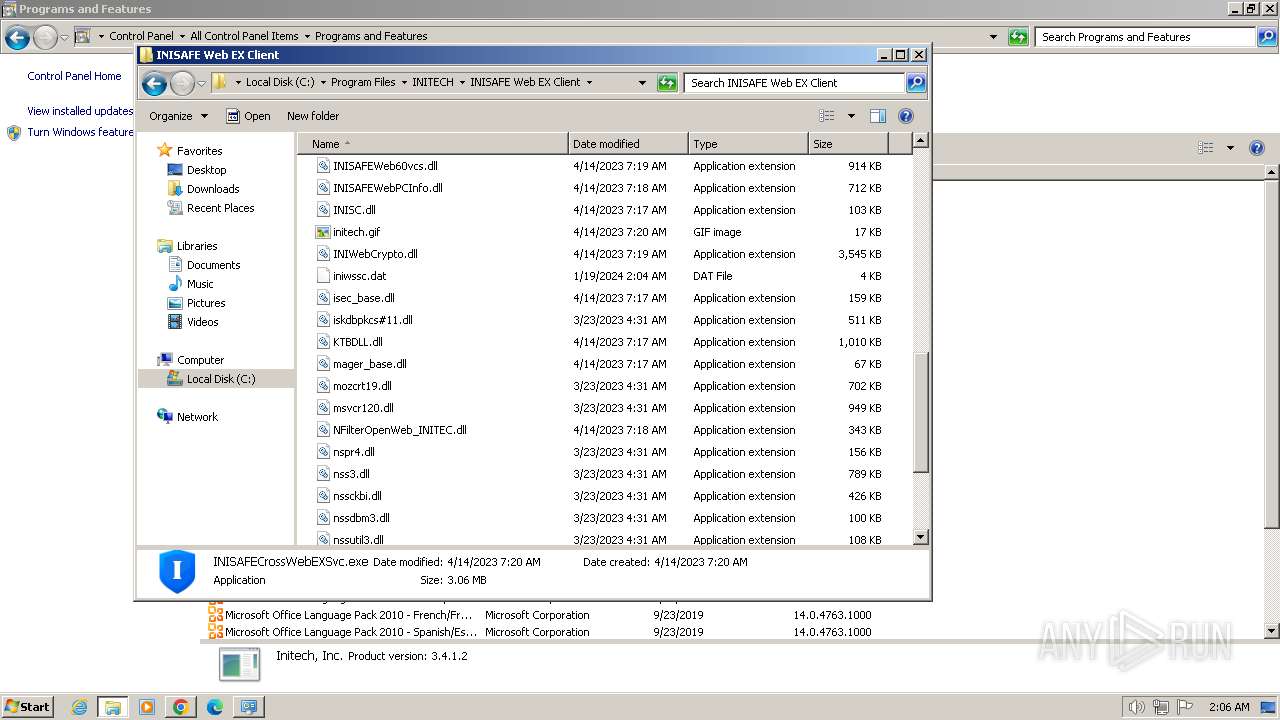Expand address bar history dropdown in INISAFE window

click(x=642, y=83)
